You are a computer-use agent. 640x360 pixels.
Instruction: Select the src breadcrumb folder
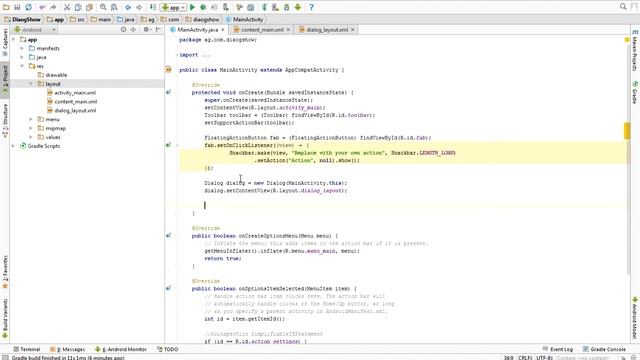(77, 20)
